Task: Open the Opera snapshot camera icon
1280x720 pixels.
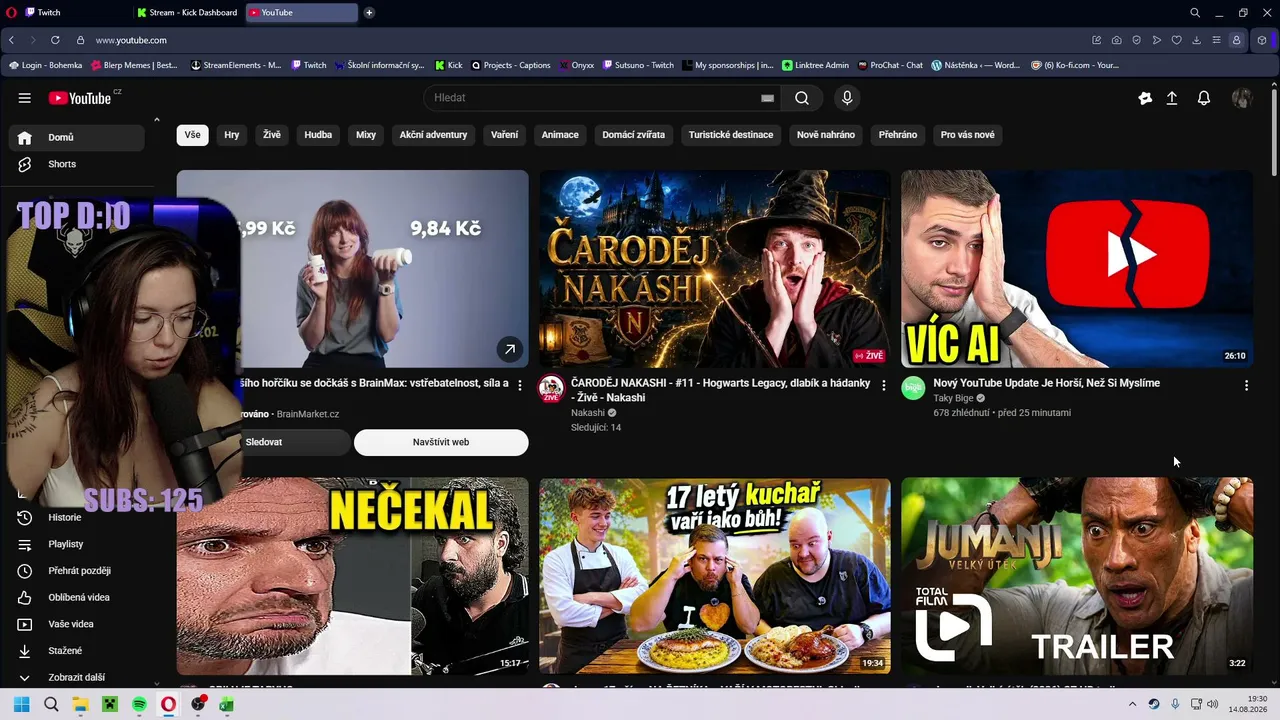Action: coord(1116,40)
